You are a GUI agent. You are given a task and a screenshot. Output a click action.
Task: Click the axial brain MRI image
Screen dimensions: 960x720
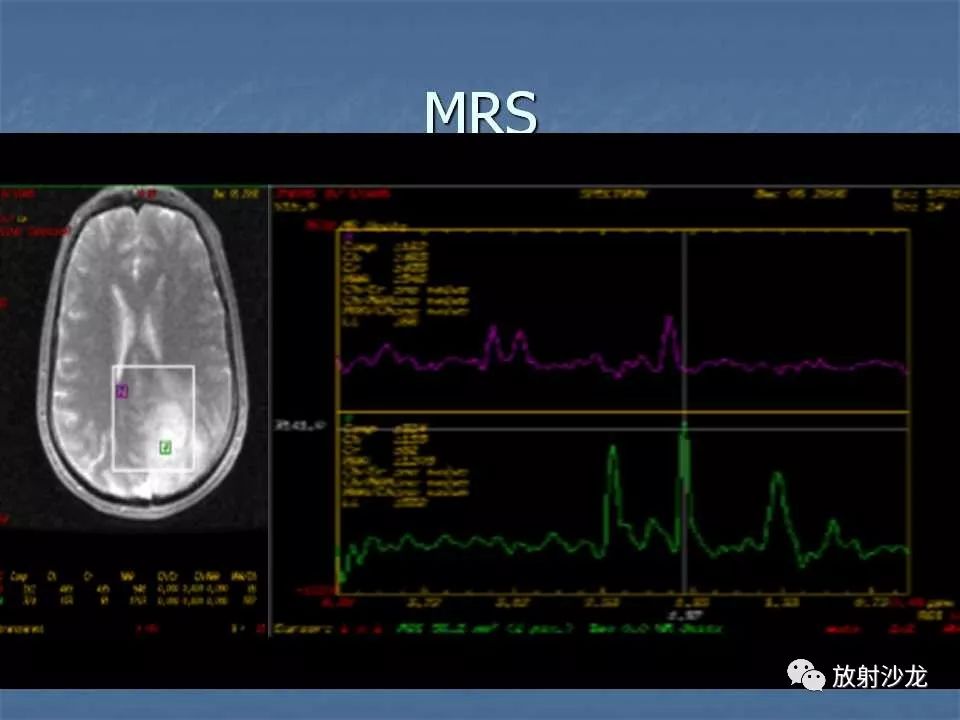pos(142,353)
